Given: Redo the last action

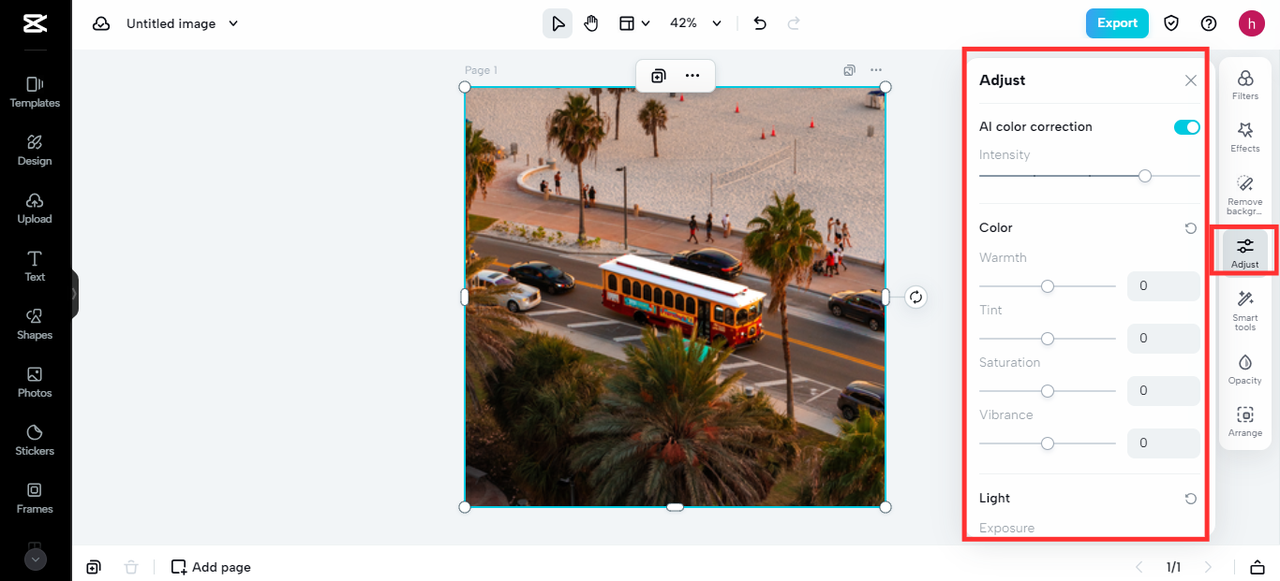Looking at the screenshot, I should tap(794, 23).
